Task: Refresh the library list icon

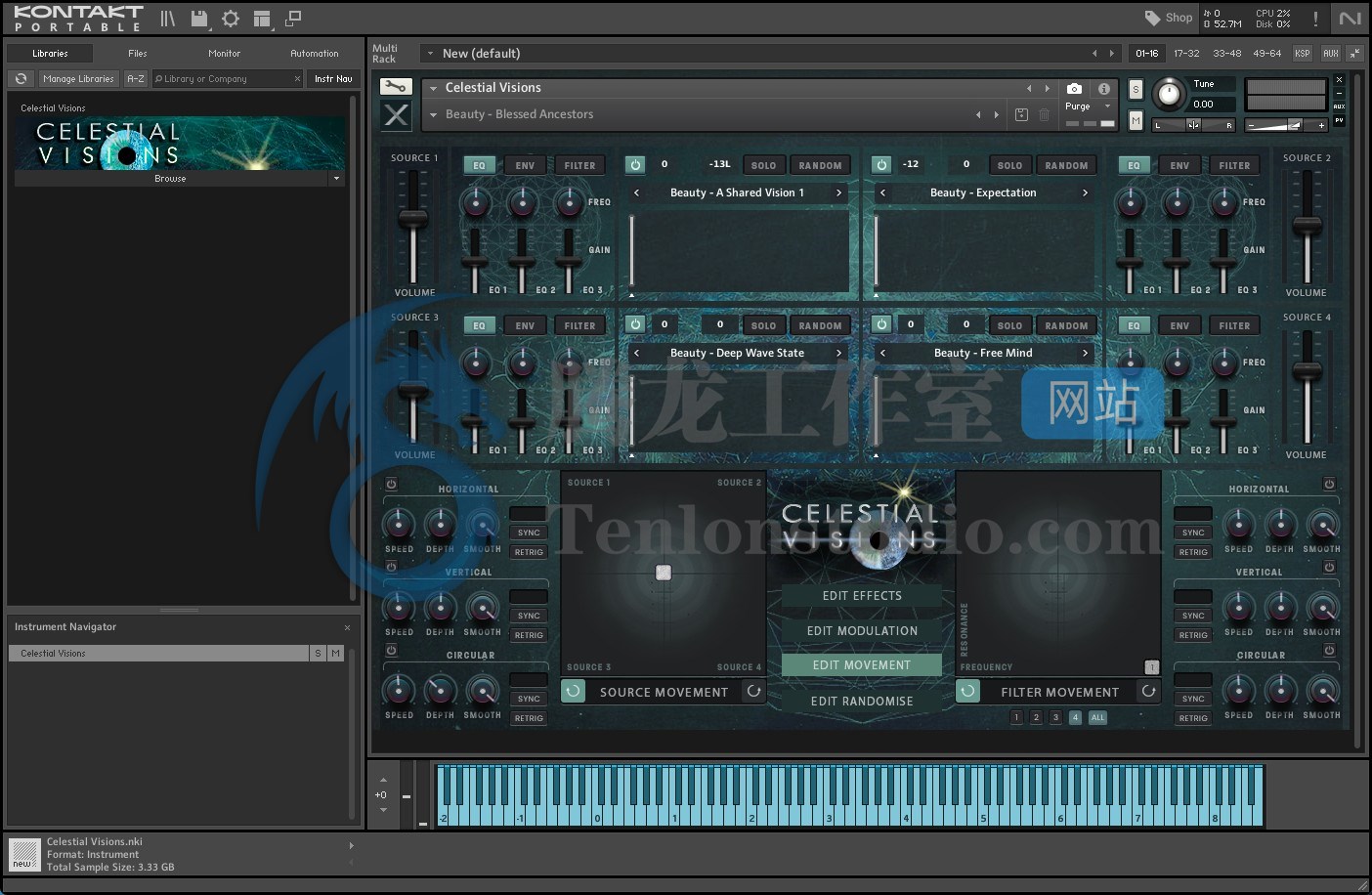Action: tap(21, 78)
